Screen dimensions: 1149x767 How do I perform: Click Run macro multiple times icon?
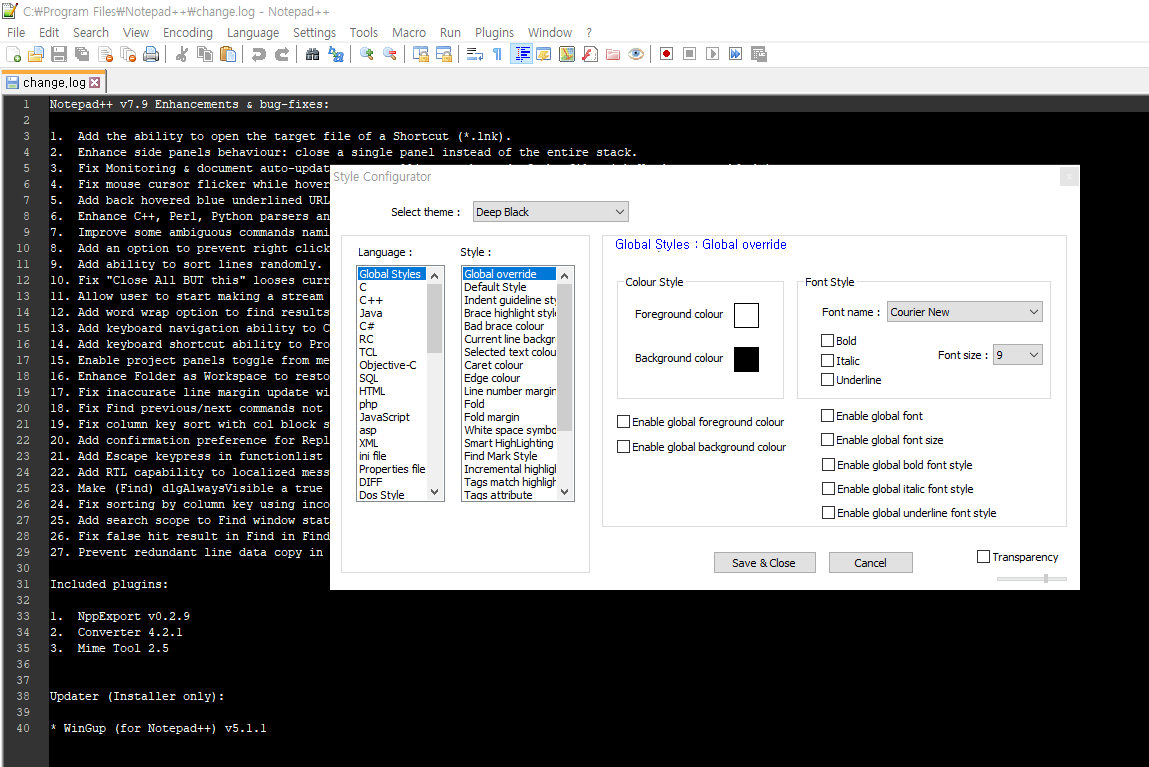736,54
